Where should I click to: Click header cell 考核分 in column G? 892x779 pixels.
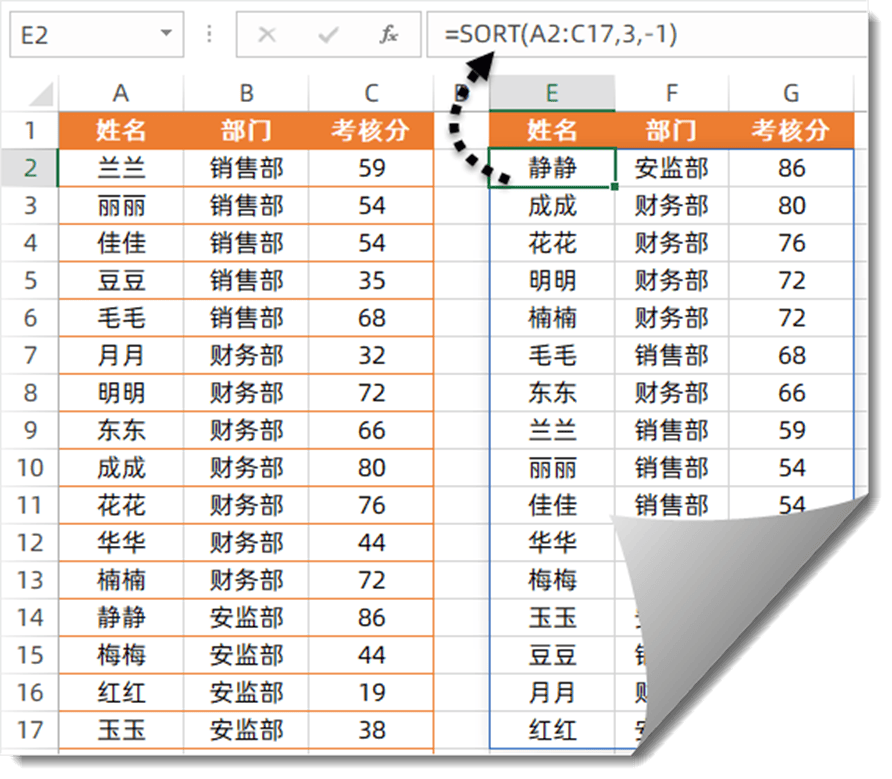click(x=791, y=130)
